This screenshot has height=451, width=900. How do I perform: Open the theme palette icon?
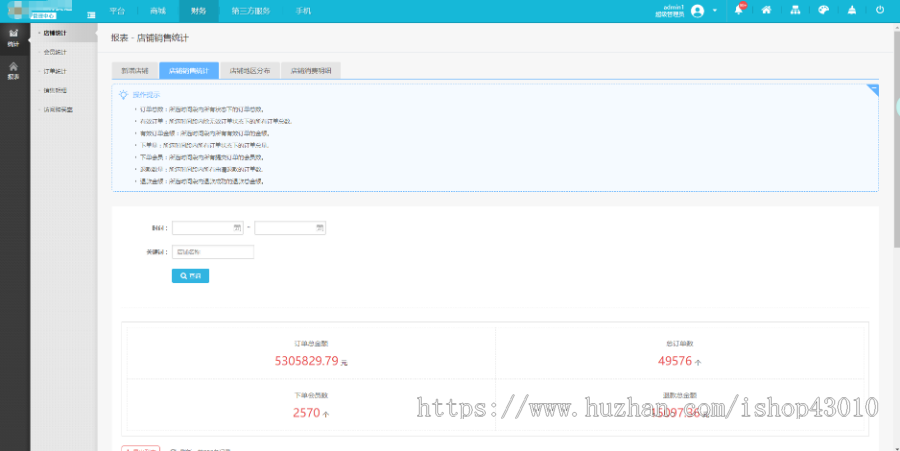tap(823, 10)
